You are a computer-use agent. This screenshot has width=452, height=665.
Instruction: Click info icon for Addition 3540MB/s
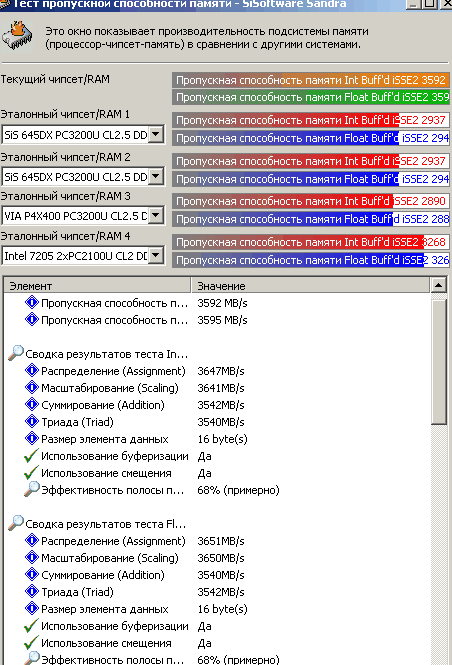(x=32, y=575)
